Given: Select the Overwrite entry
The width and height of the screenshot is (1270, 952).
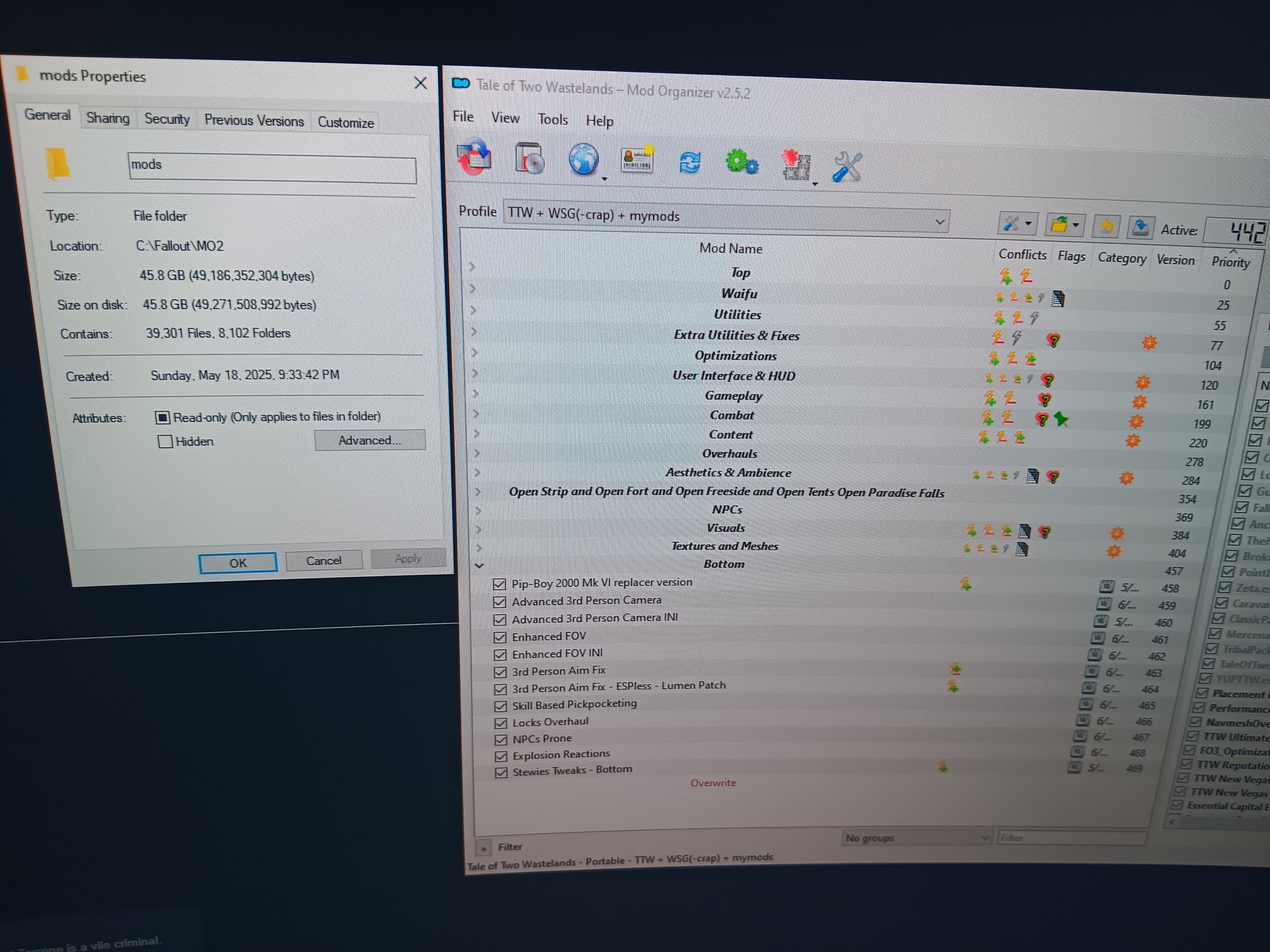Looking at the screenshot, I should [x=712, y=783].
